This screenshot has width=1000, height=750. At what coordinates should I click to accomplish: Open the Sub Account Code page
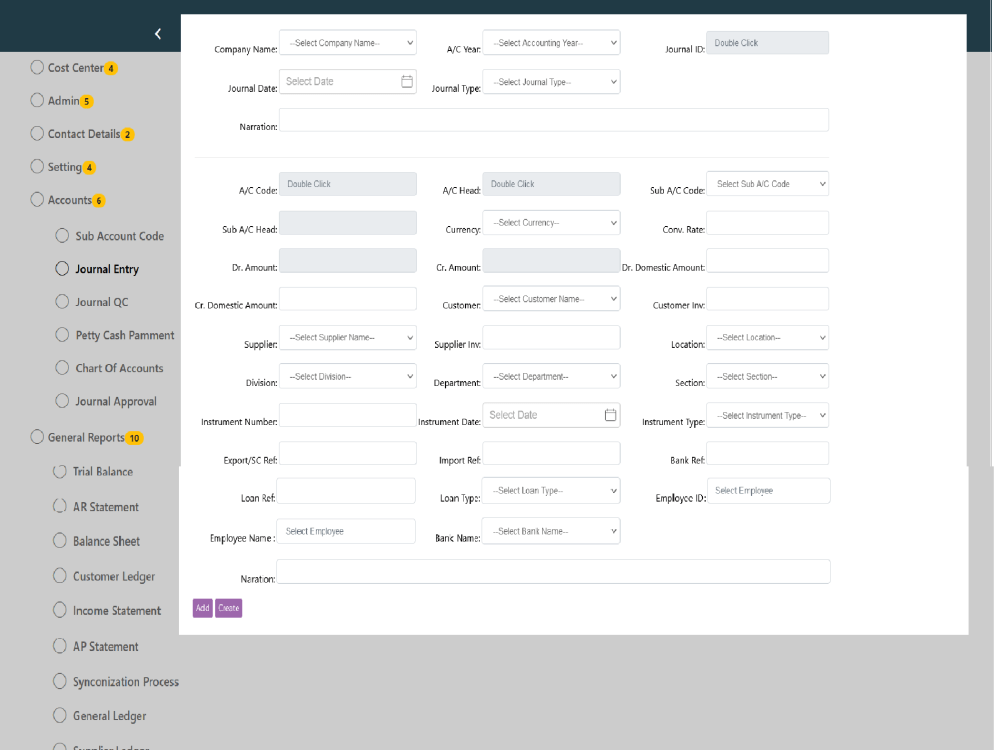coord(119,236)
